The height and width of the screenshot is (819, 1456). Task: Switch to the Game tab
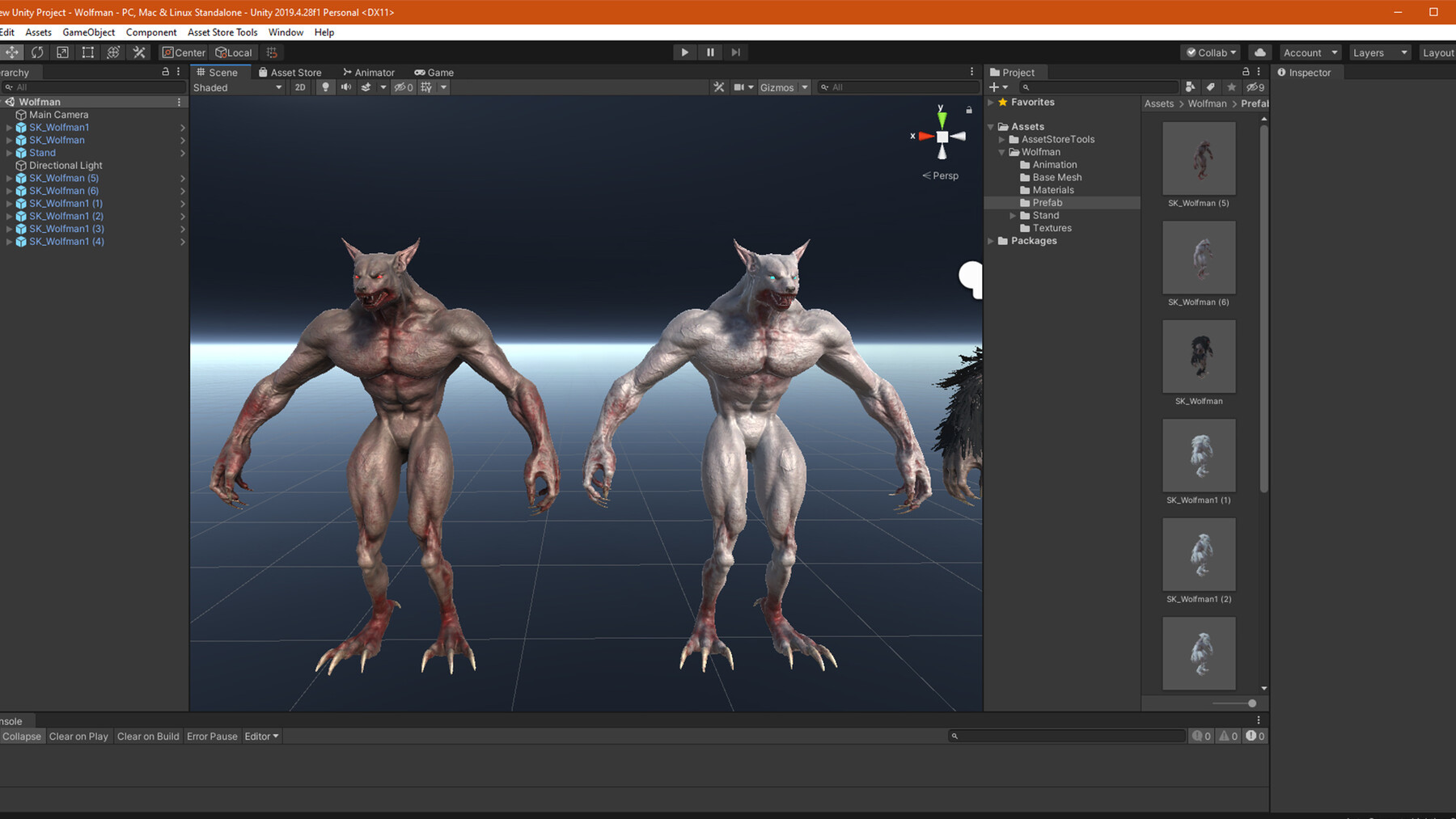[x=434, y=72]
